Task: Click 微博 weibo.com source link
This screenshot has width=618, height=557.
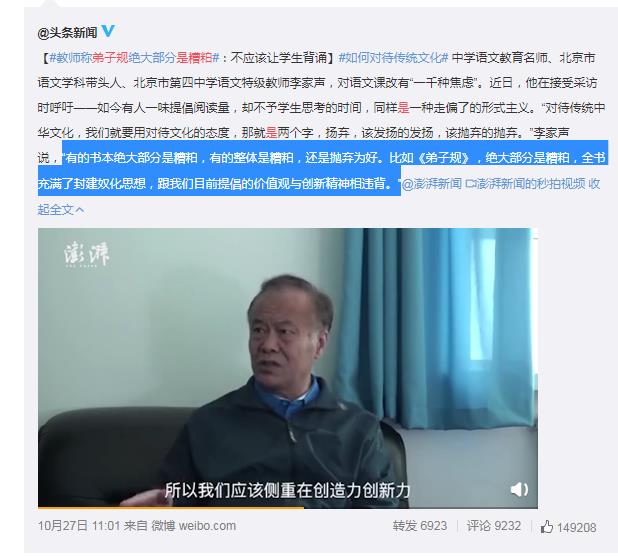Action: [x=194, y=525]
